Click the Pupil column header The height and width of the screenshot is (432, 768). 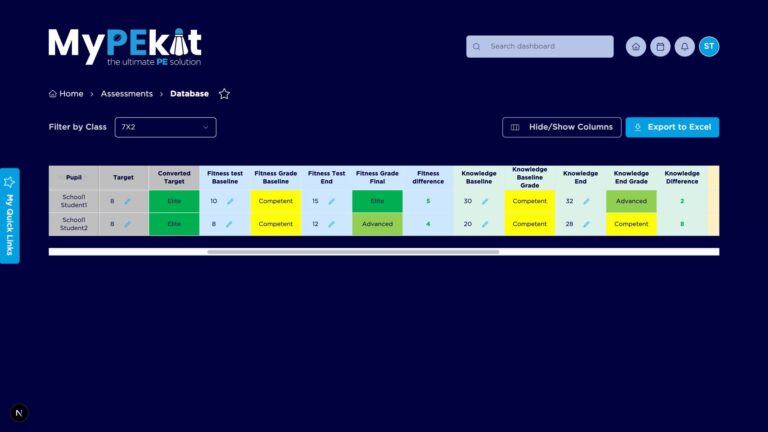pyautogui.click(x=74, y=177)
